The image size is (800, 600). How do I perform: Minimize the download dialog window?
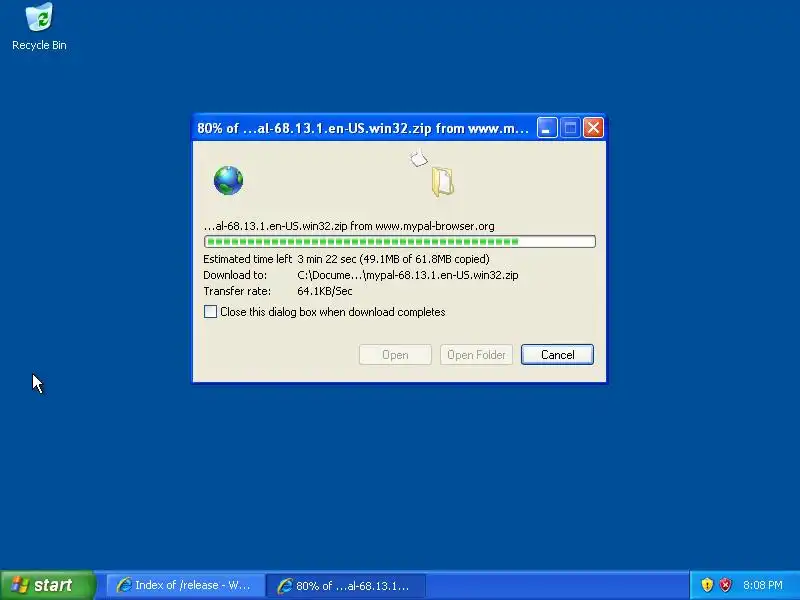[x=546, y=128]
